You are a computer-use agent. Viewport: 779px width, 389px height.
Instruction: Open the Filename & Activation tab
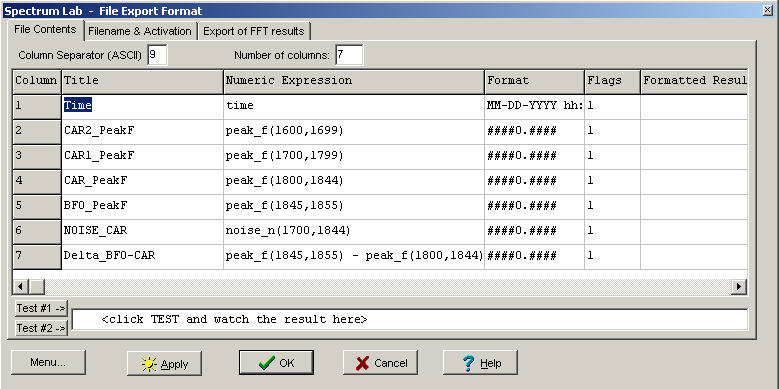pos(140,31)
